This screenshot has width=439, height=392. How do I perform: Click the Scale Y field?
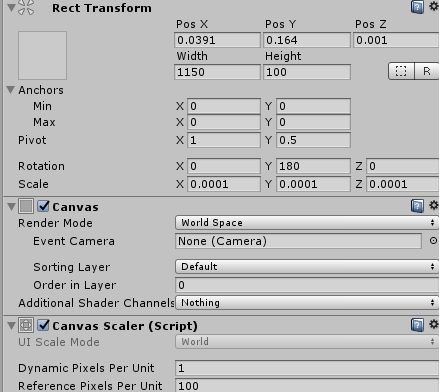pos(313,184)
